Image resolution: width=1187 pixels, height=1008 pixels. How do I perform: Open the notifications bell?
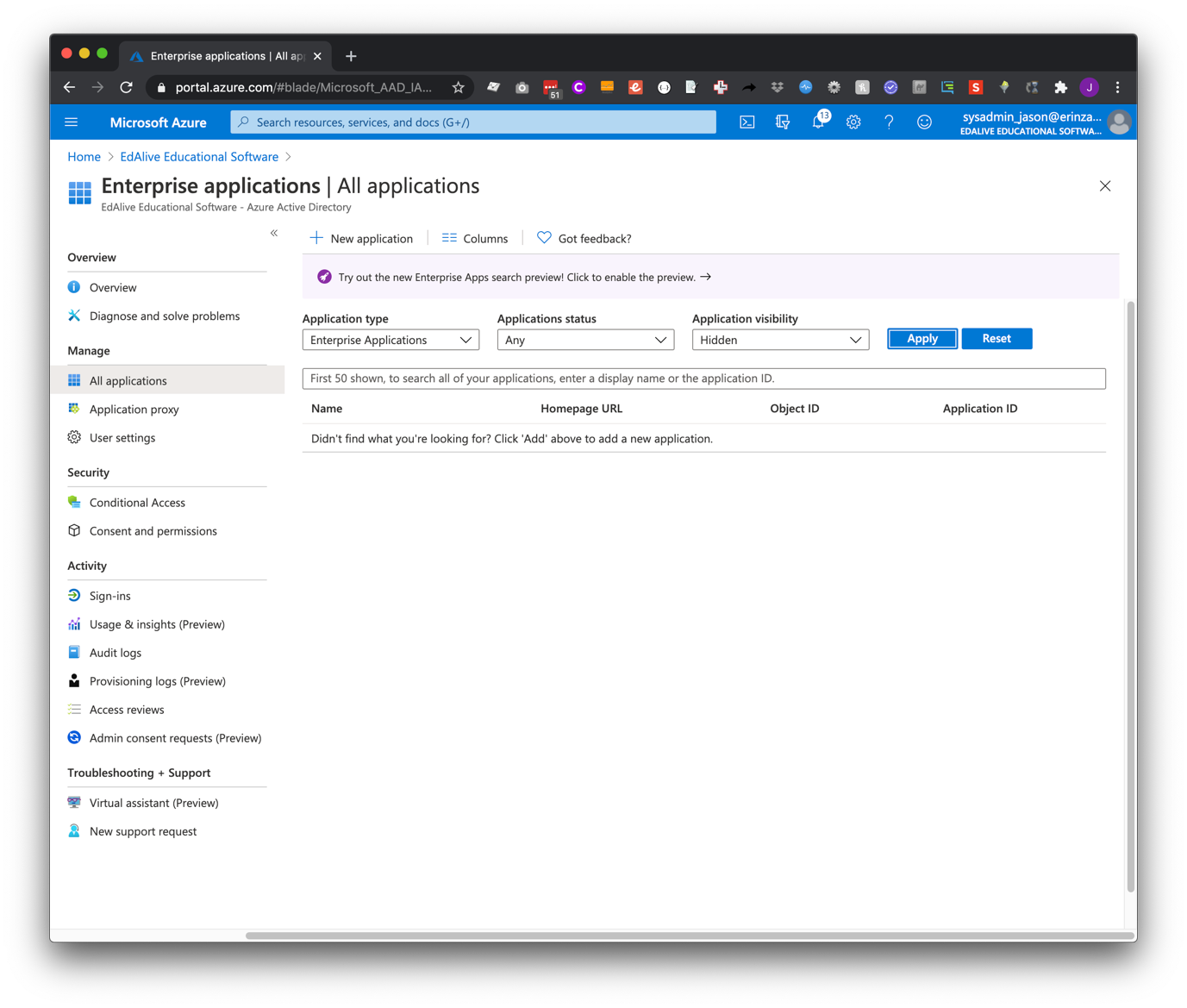[819, 122]
